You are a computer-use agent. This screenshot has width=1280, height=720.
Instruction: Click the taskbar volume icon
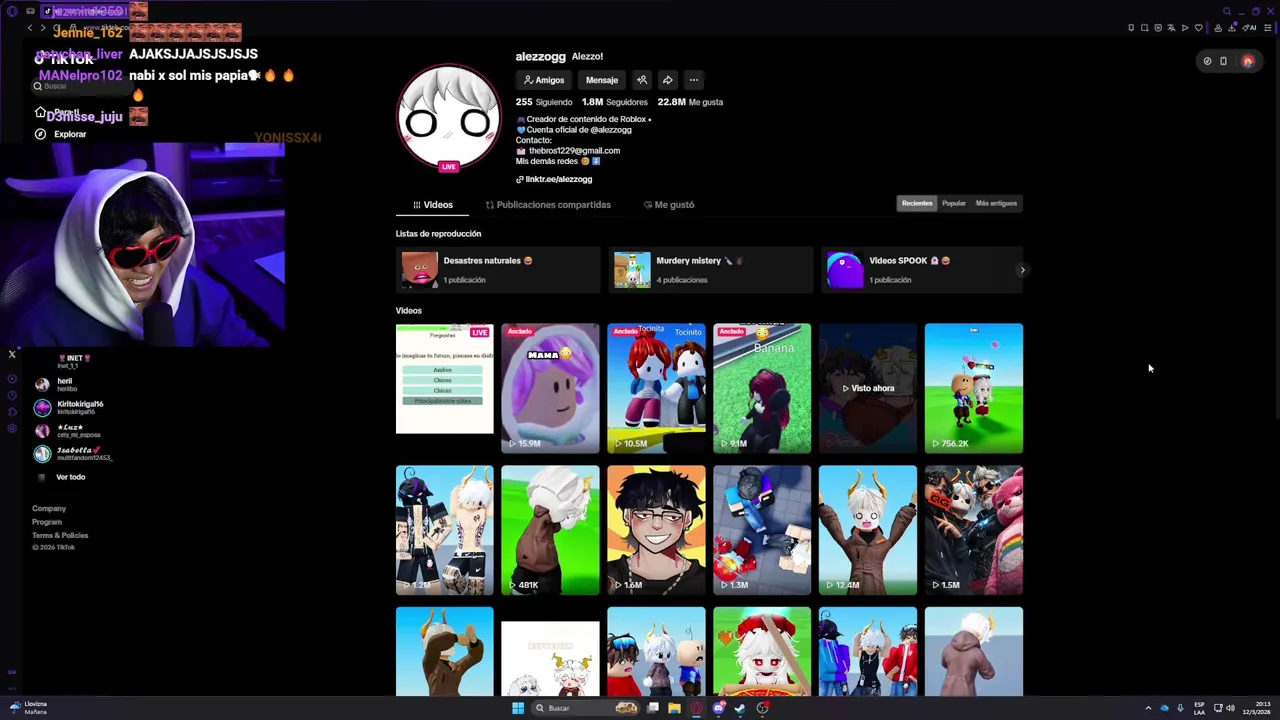1230,708
